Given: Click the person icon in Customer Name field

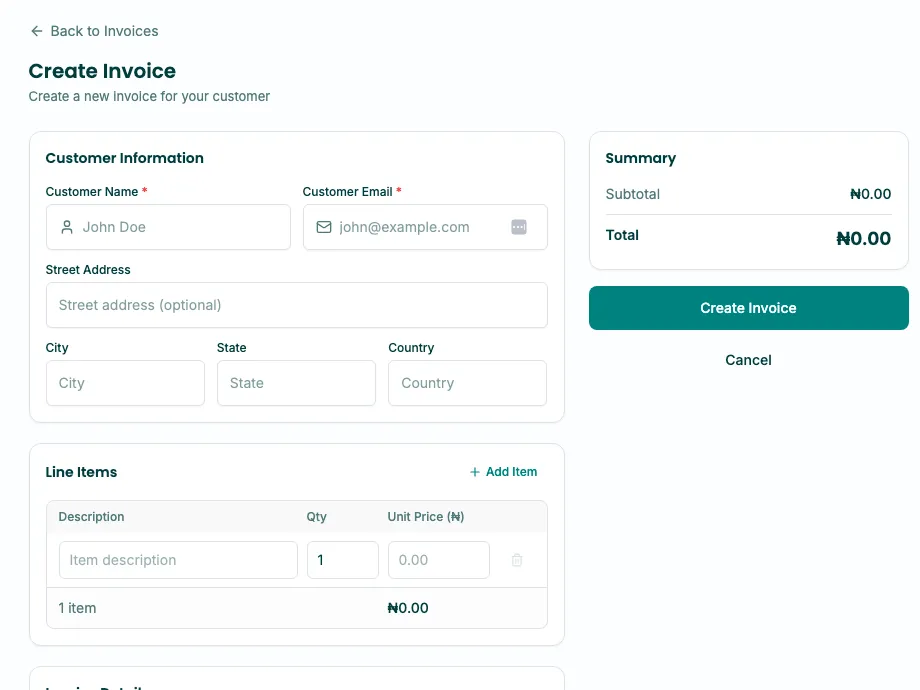Looking at the screenshot, I should [x=67, y=227].
